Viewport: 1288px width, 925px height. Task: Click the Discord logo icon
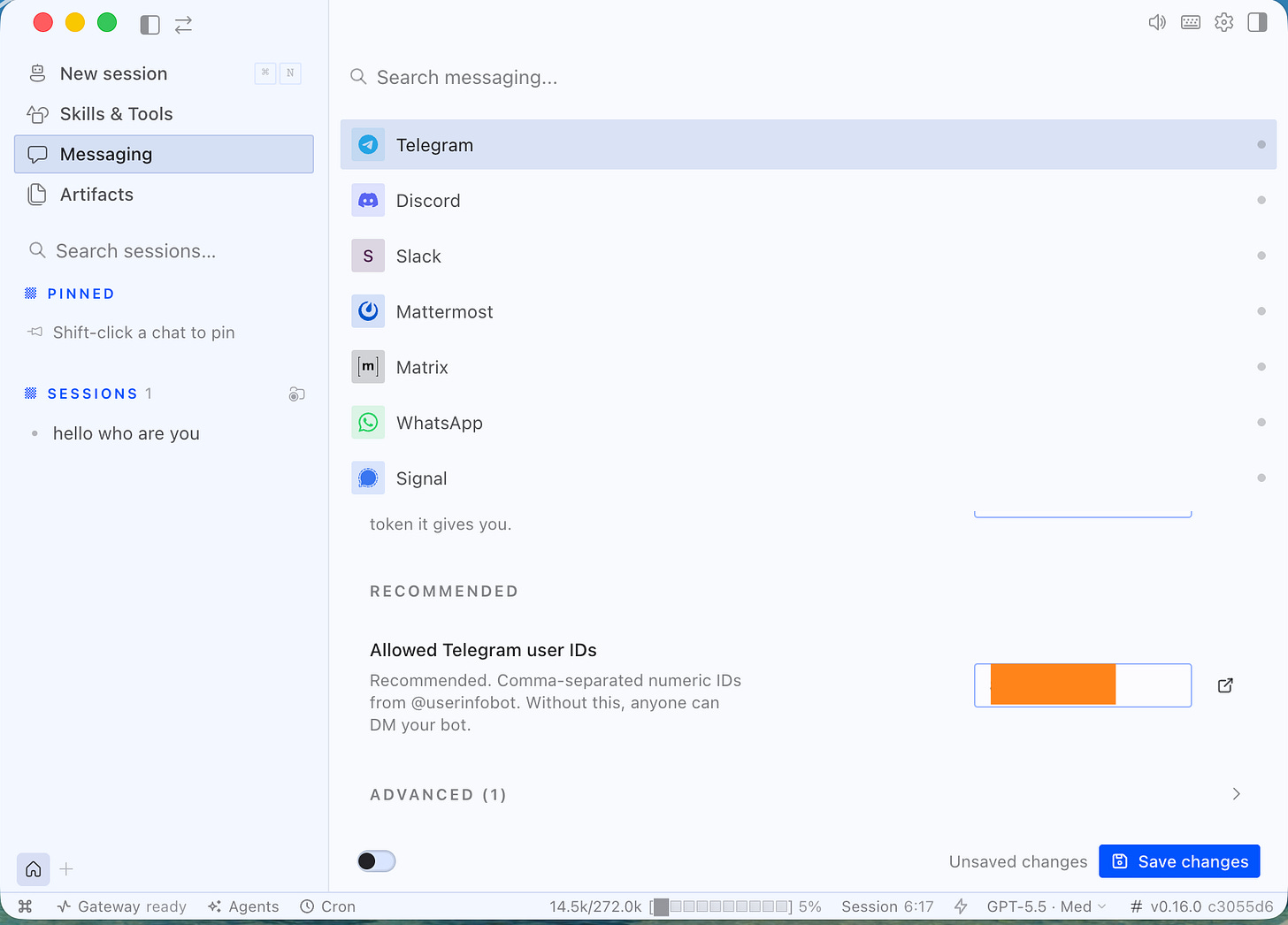click(x=368, y=201)
